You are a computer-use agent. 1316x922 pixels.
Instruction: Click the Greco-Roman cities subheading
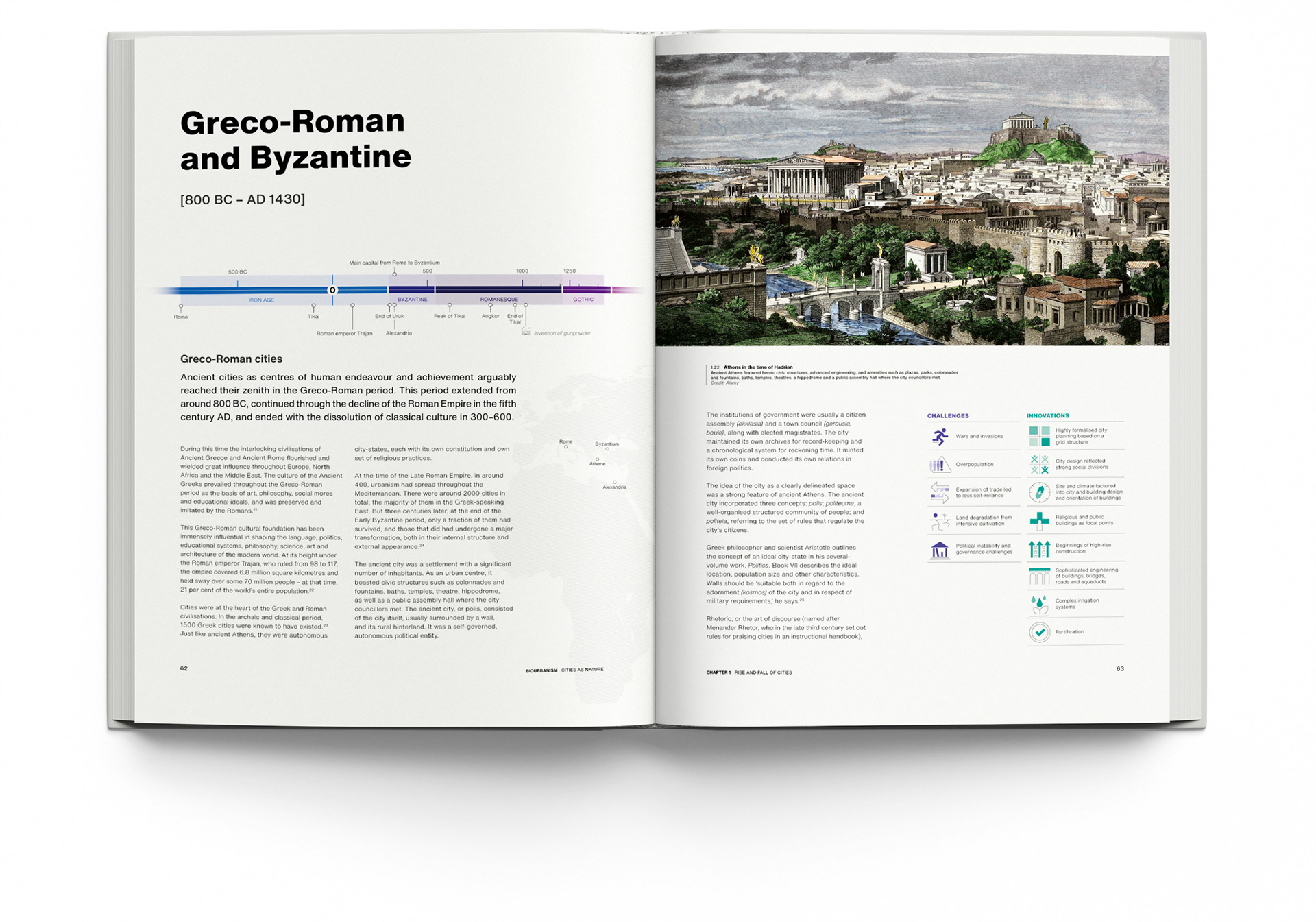pos(231,359)
